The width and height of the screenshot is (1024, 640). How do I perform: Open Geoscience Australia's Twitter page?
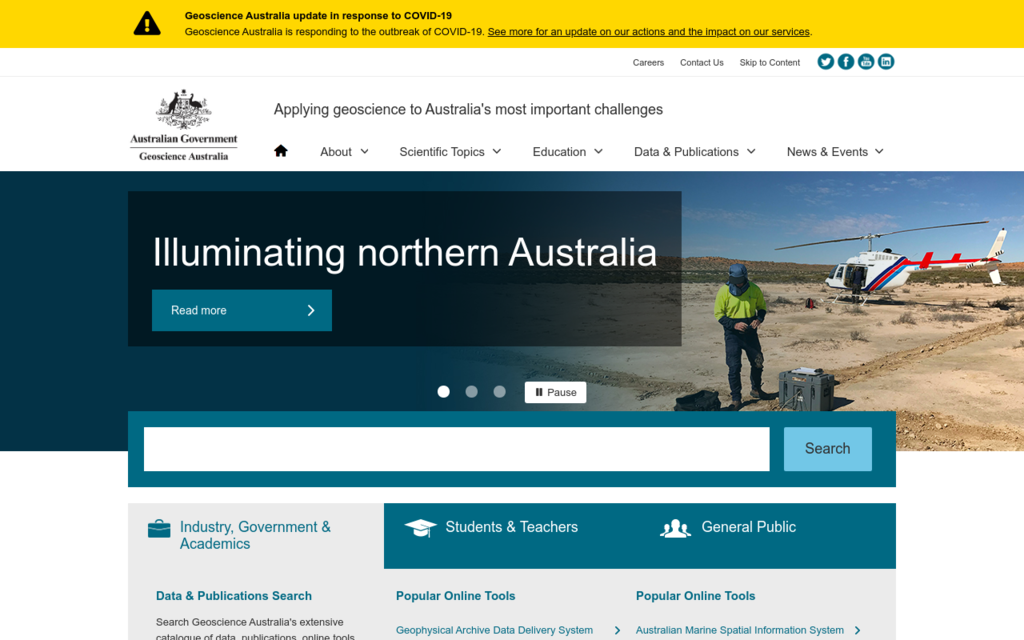click(x=825, y=61)
